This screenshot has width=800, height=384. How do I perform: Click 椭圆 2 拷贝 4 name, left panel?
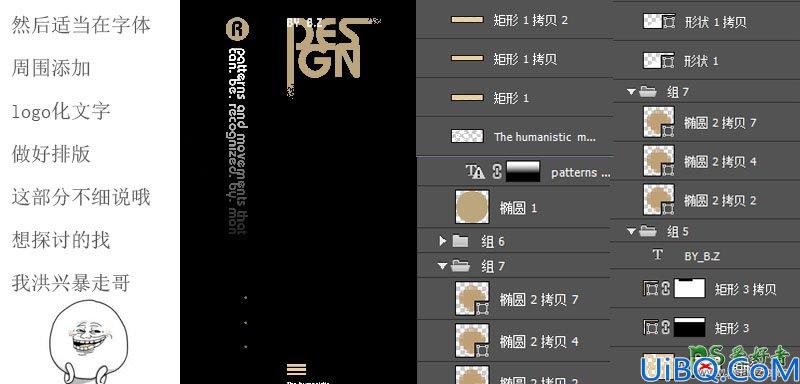(539, 341)
